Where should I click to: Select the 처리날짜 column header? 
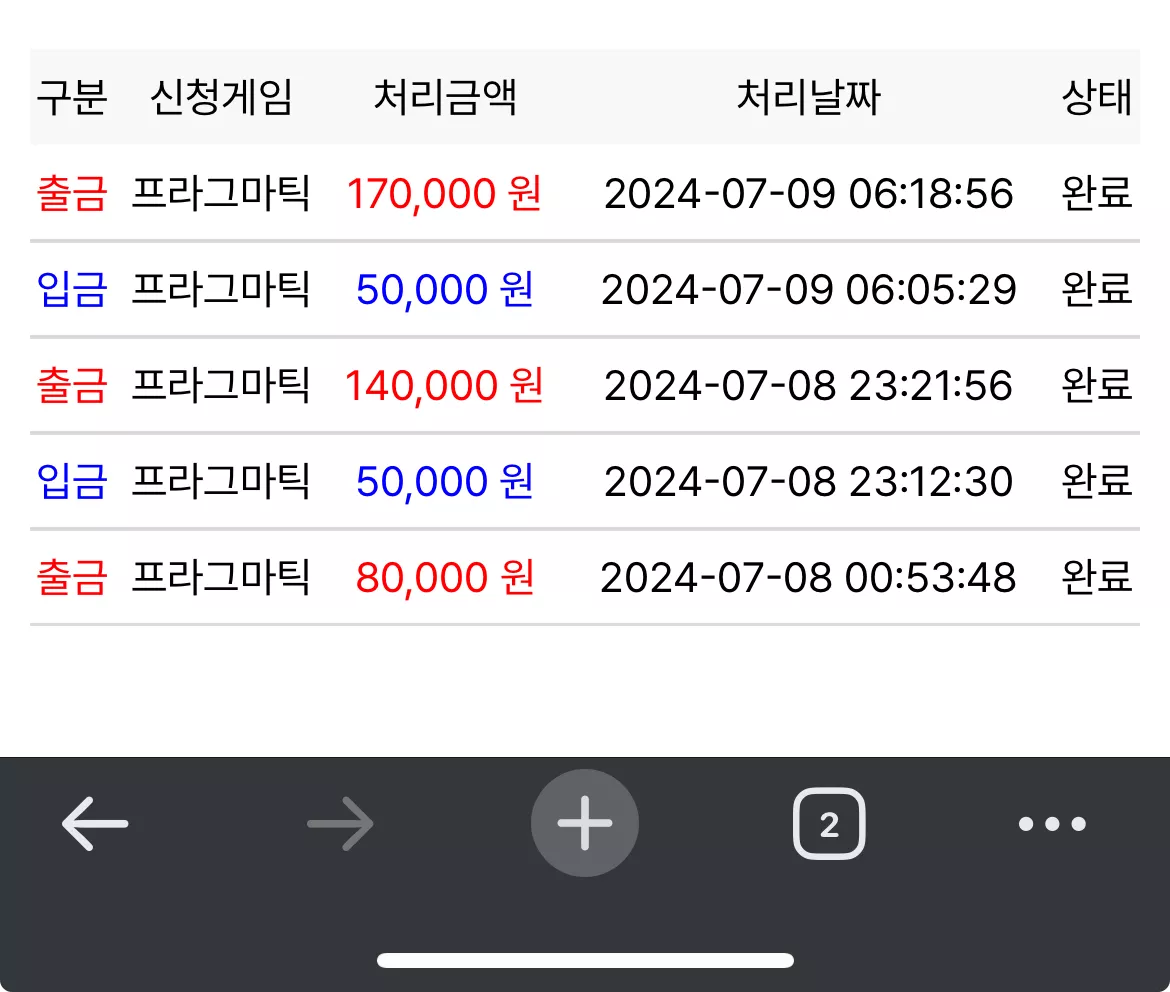(809, 97)
